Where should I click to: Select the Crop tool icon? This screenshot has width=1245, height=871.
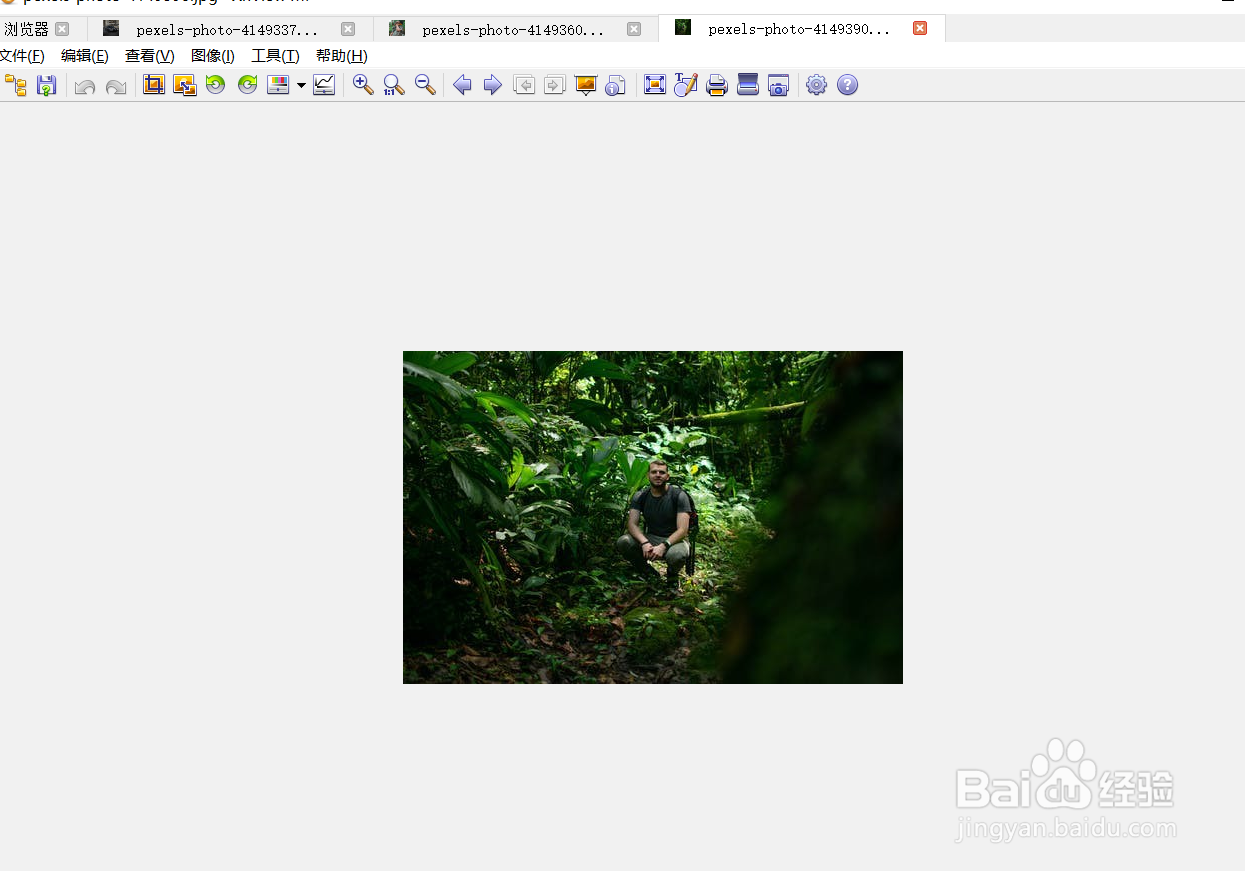click(x=153, y=85)
